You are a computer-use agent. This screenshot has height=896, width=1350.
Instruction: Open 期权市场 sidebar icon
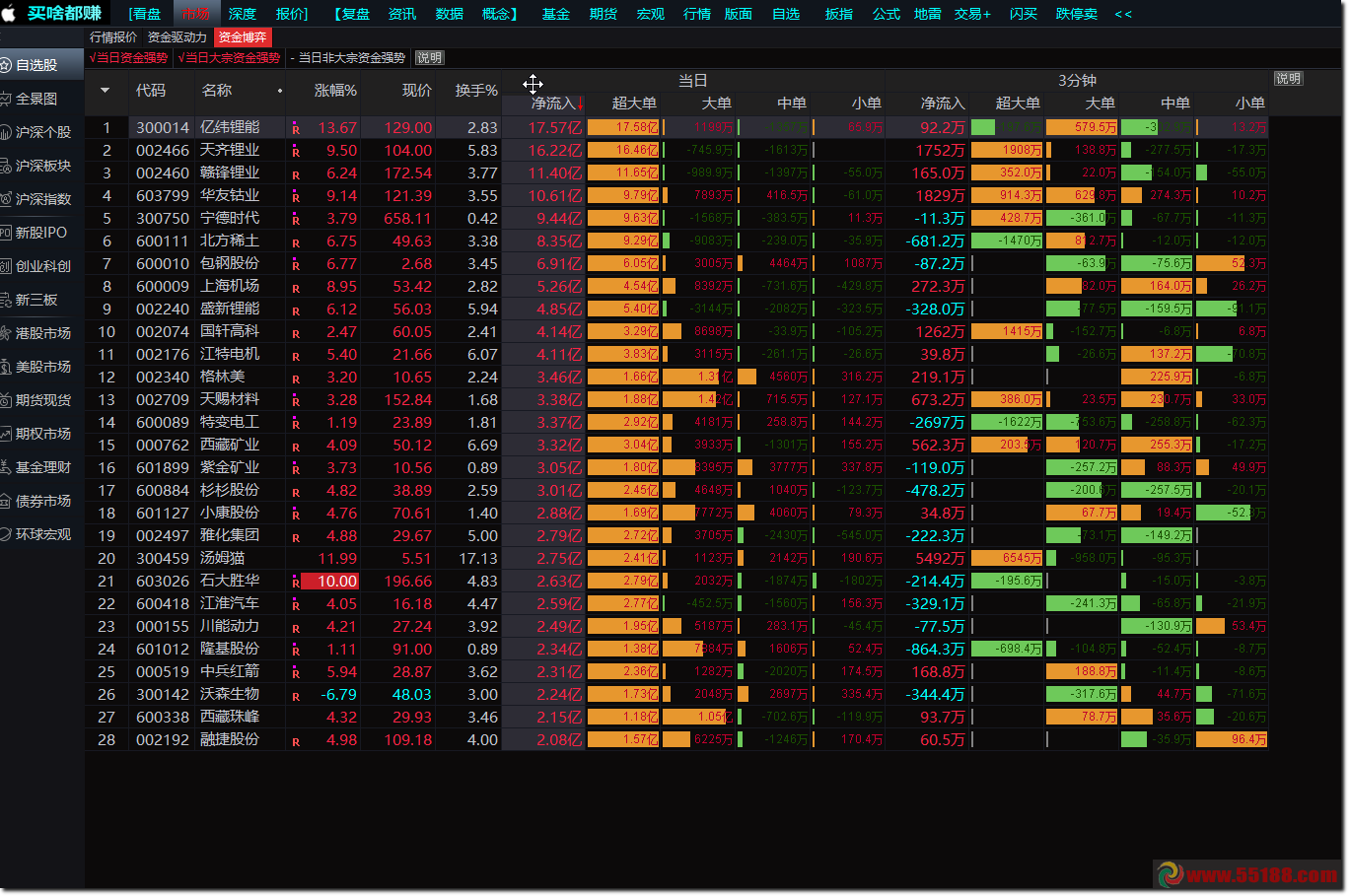[x=6, y=434]
